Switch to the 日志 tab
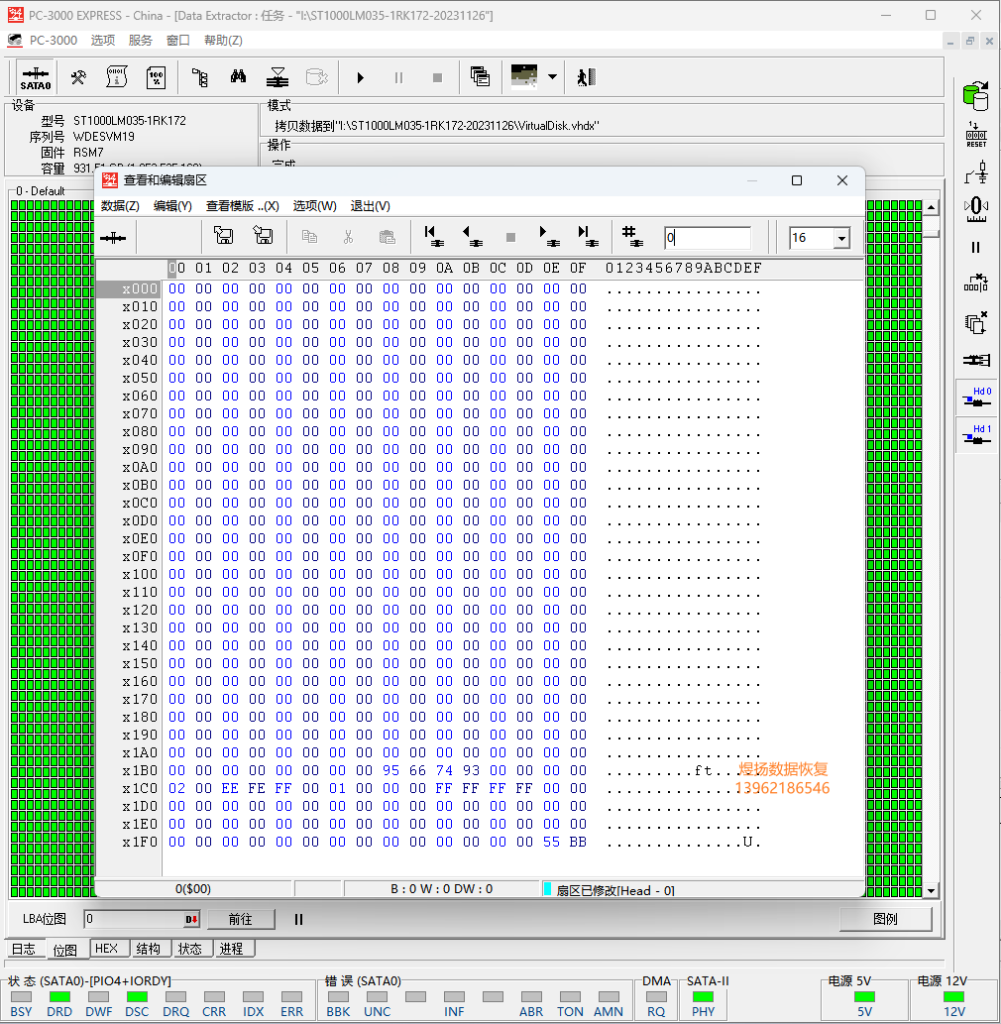 point(24,949)
